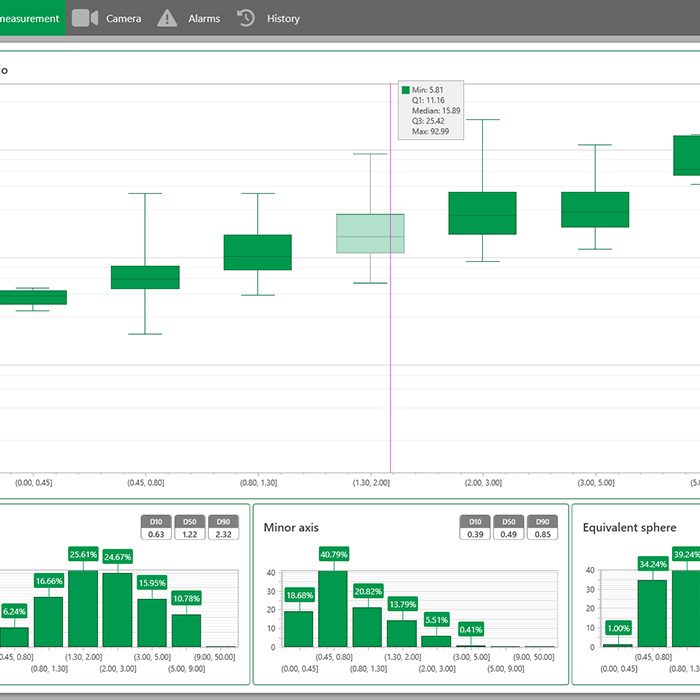Click the 40.79% bar in Minor axis
700x700 pixels.
pyautogui.click(x=333, y=609)
